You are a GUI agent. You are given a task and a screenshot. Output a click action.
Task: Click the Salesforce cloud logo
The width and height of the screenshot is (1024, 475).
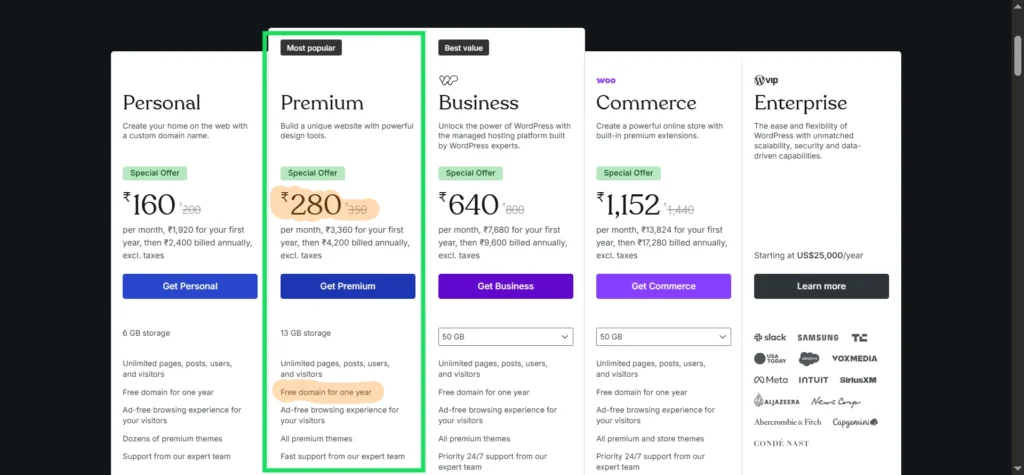810,358
